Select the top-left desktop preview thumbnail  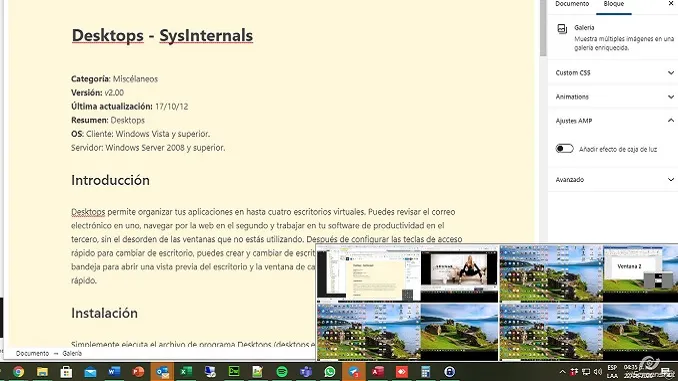(408, 274)
